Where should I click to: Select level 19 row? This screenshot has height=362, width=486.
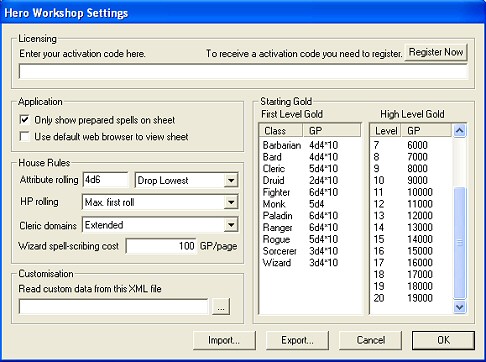(x=412, y=286)
